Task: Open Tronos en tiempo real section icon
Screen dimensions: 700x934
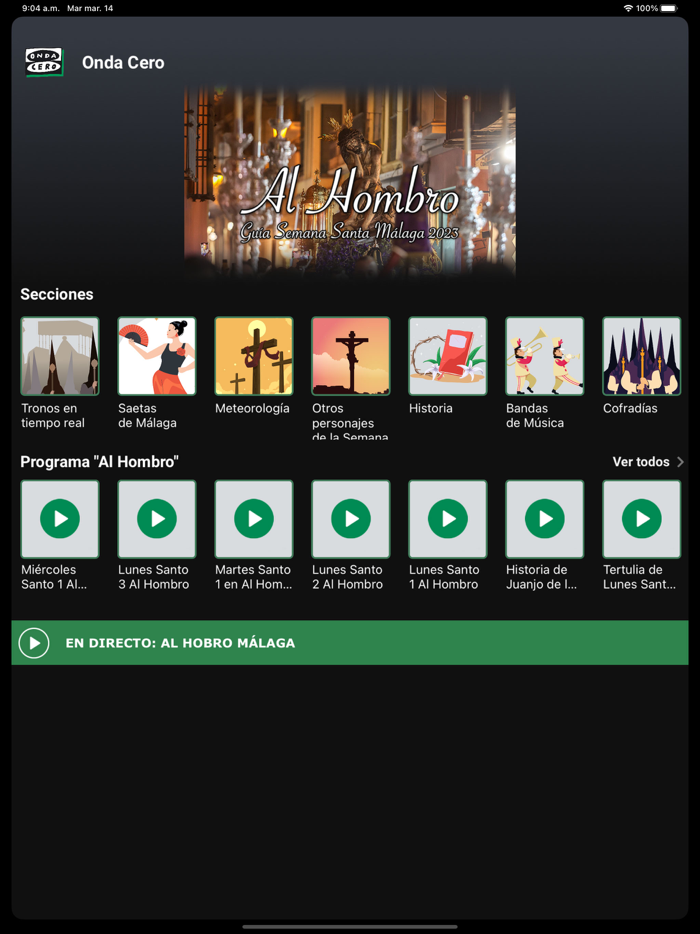Action: click(60, 356)
